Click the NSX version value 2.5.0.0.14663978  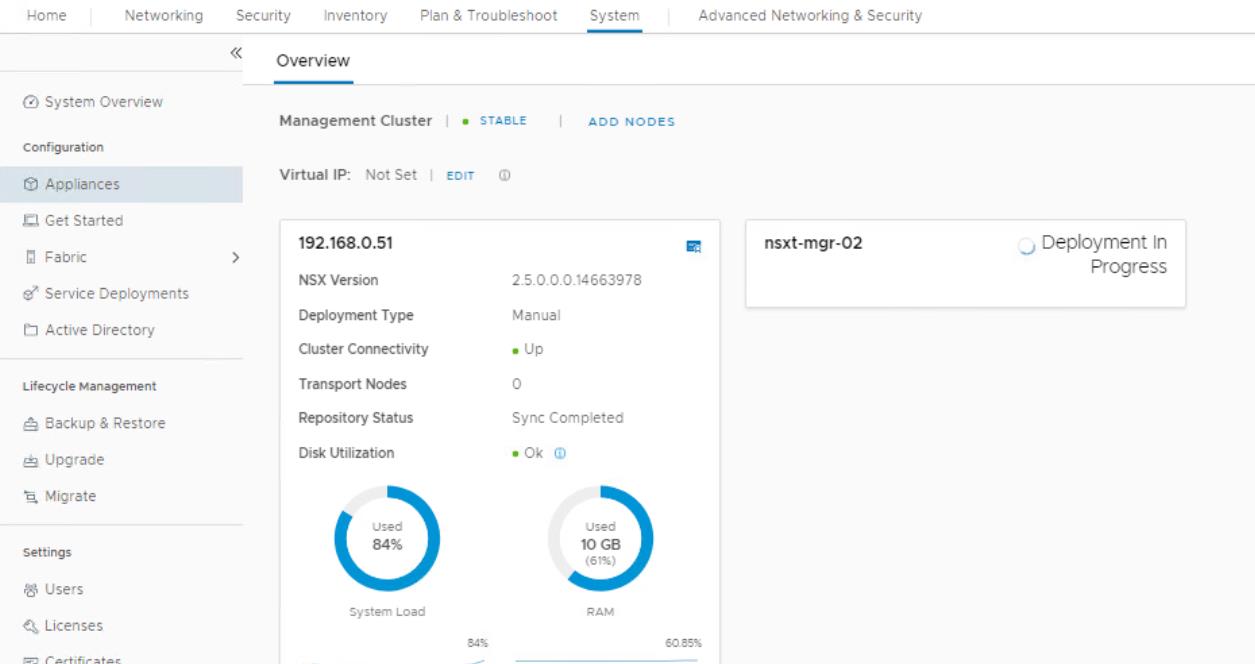coord(577,279)
